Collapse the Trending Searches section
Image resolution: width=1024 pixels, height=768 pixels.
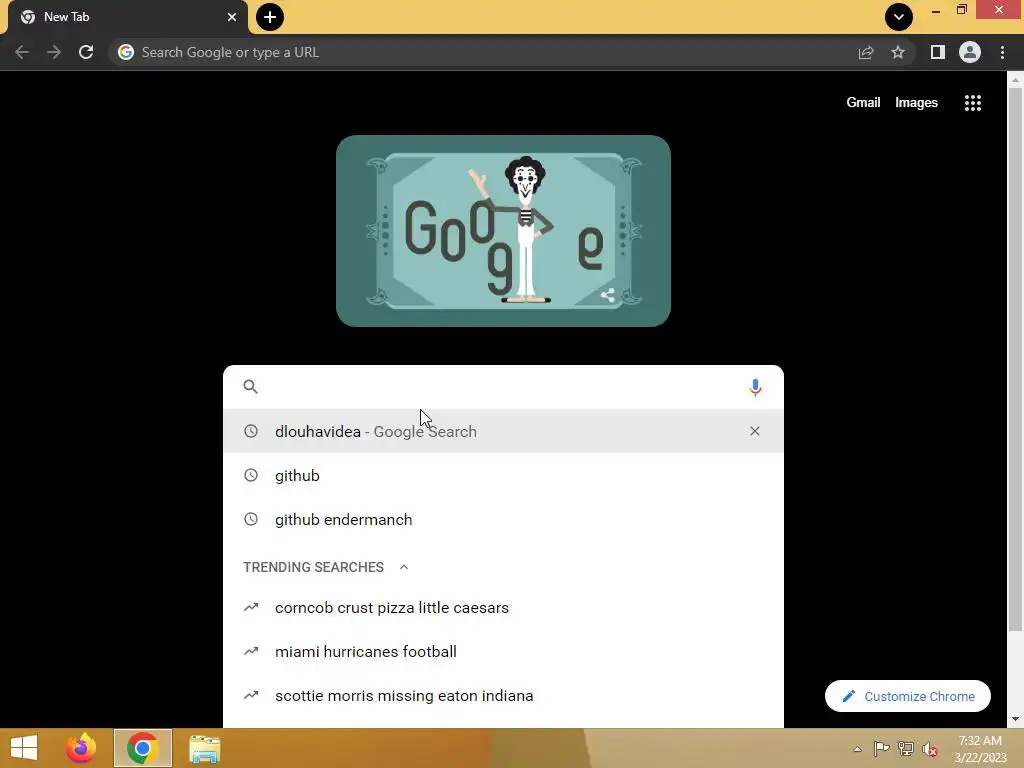click(404, 567)
